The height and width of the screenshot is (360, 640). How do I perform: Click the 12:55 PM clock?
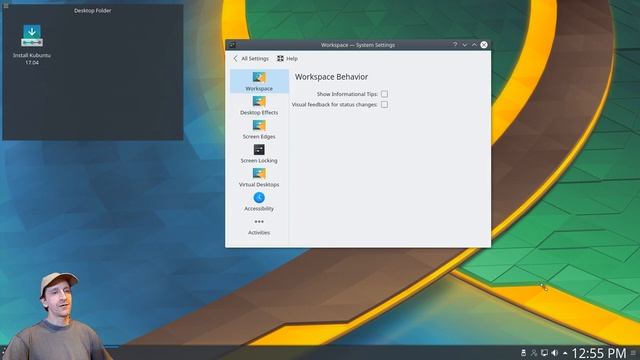599,353
